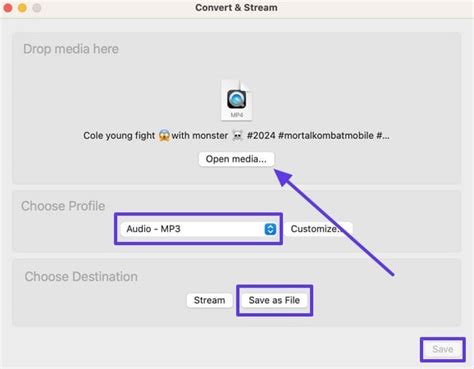Click the screaming face emoji in the file name
This screenshot has width=474, height=369.
(164, 136)
